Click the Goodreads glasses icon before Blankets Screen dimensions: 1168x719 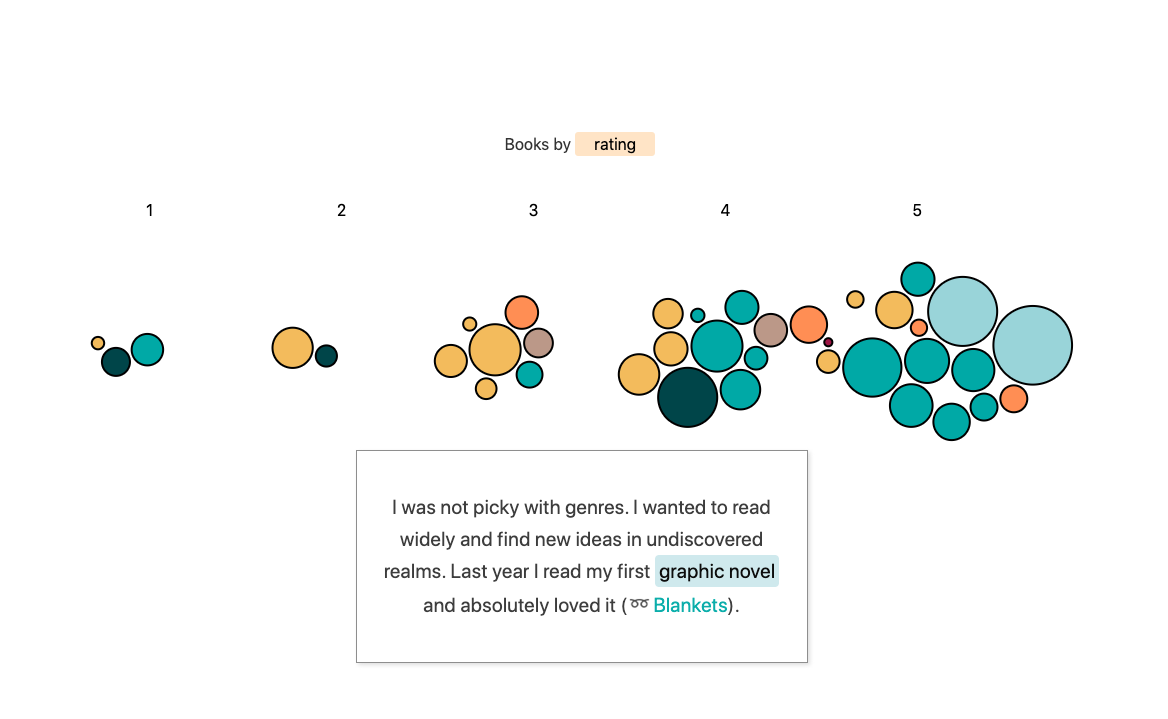pos(639,605)
